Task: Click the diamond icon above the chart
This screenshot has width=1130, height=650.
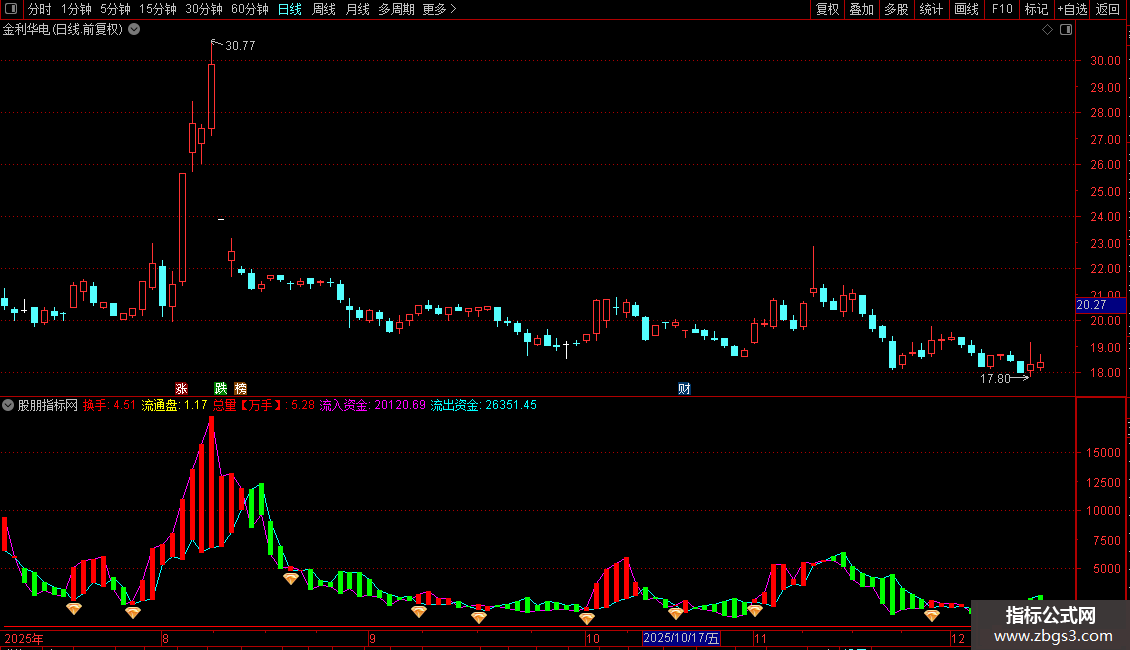Action: 1047,30
